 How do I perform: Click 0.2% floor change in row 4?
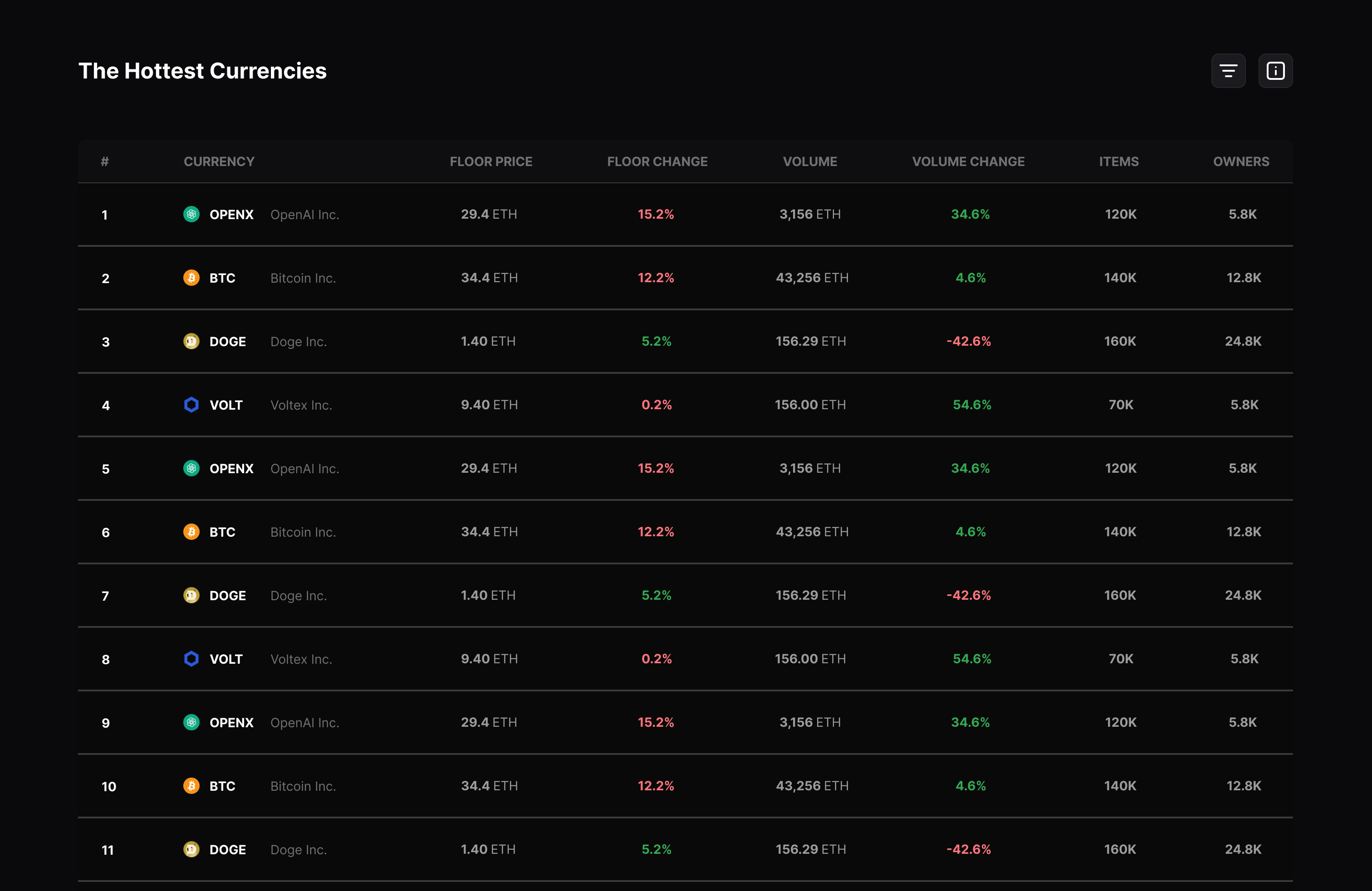click(x=657, y=405)
